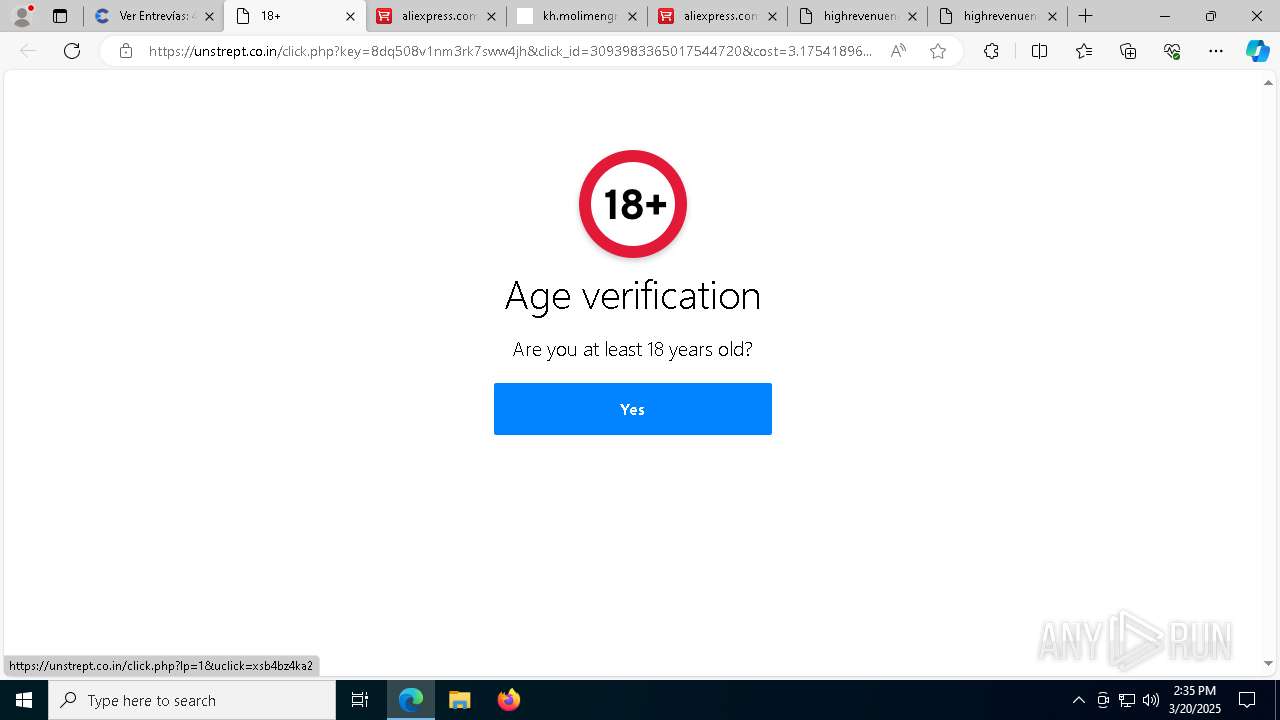This screenshot has height=720, width=1280.
Task: Close the first aliexpress.com tab
Action: click(491, 16)
